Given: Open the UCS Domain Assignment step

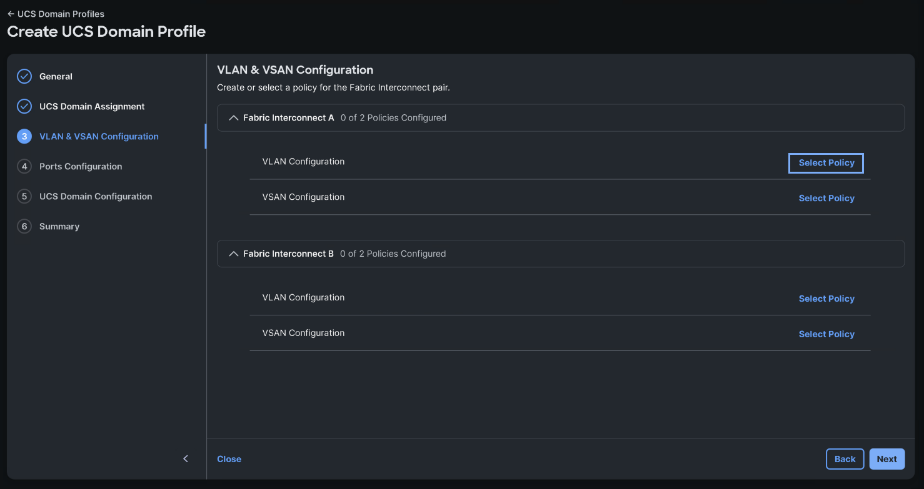Looking at the screenshot, I should 92,107.
